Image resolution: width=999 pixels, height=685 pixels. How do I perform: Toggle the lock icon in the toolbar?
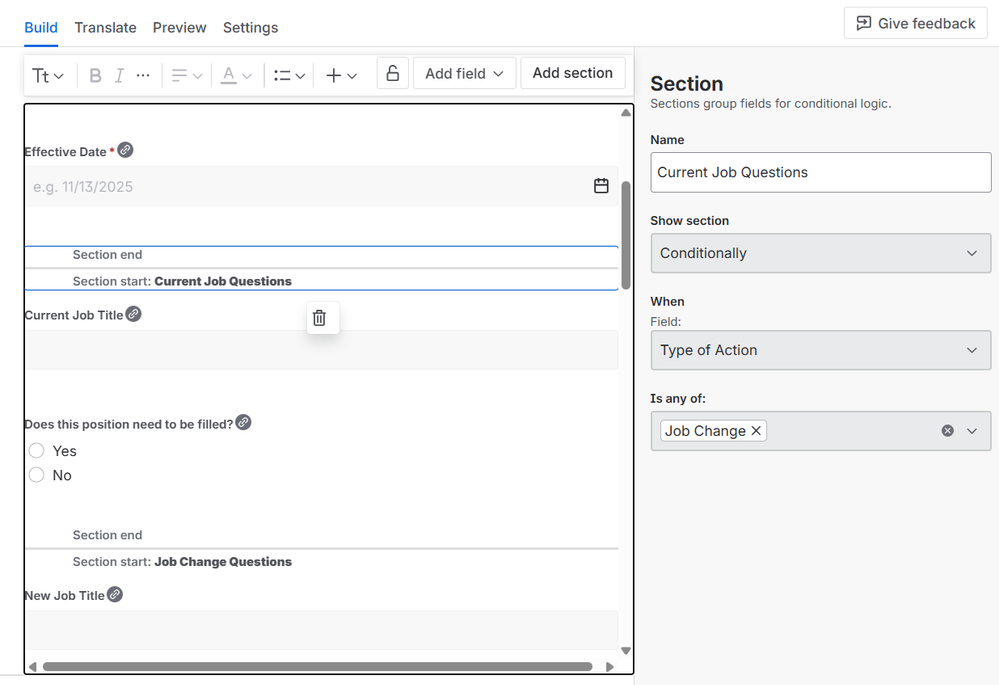pyautogui.click(x=392, y=72)
